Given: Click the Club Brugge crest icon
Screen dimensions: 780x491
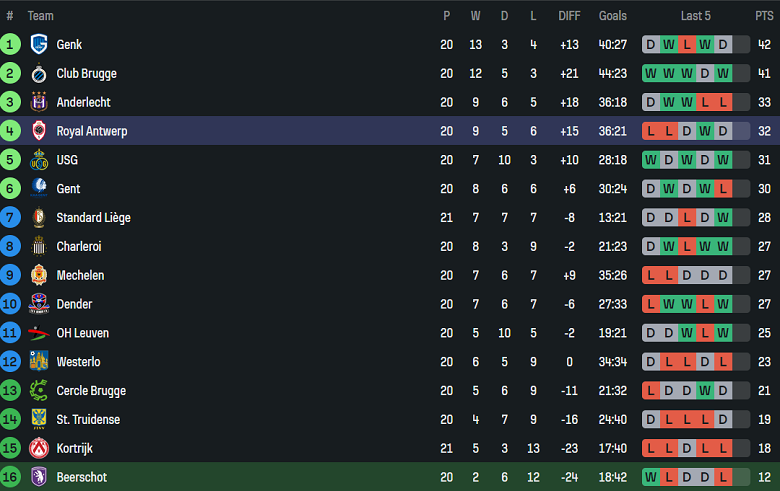Looking at the screenshot, I should [x=39, y=73].
